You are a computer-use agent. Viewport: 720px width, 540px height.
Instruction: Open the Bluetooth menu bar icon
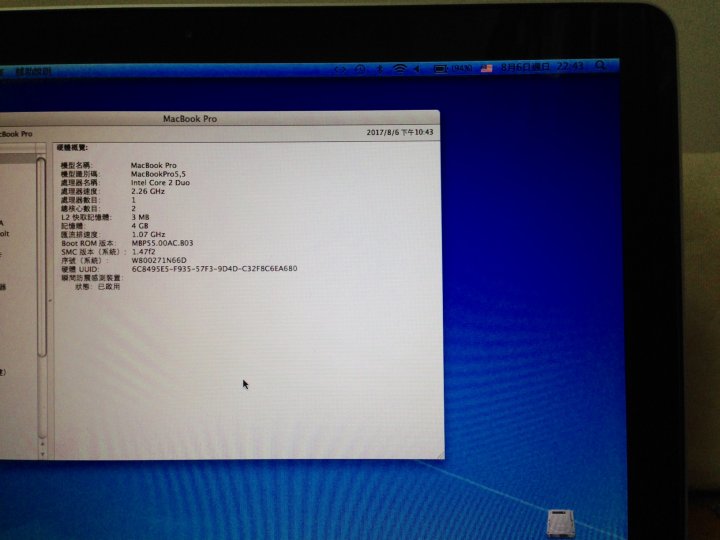tap(380, 69)
